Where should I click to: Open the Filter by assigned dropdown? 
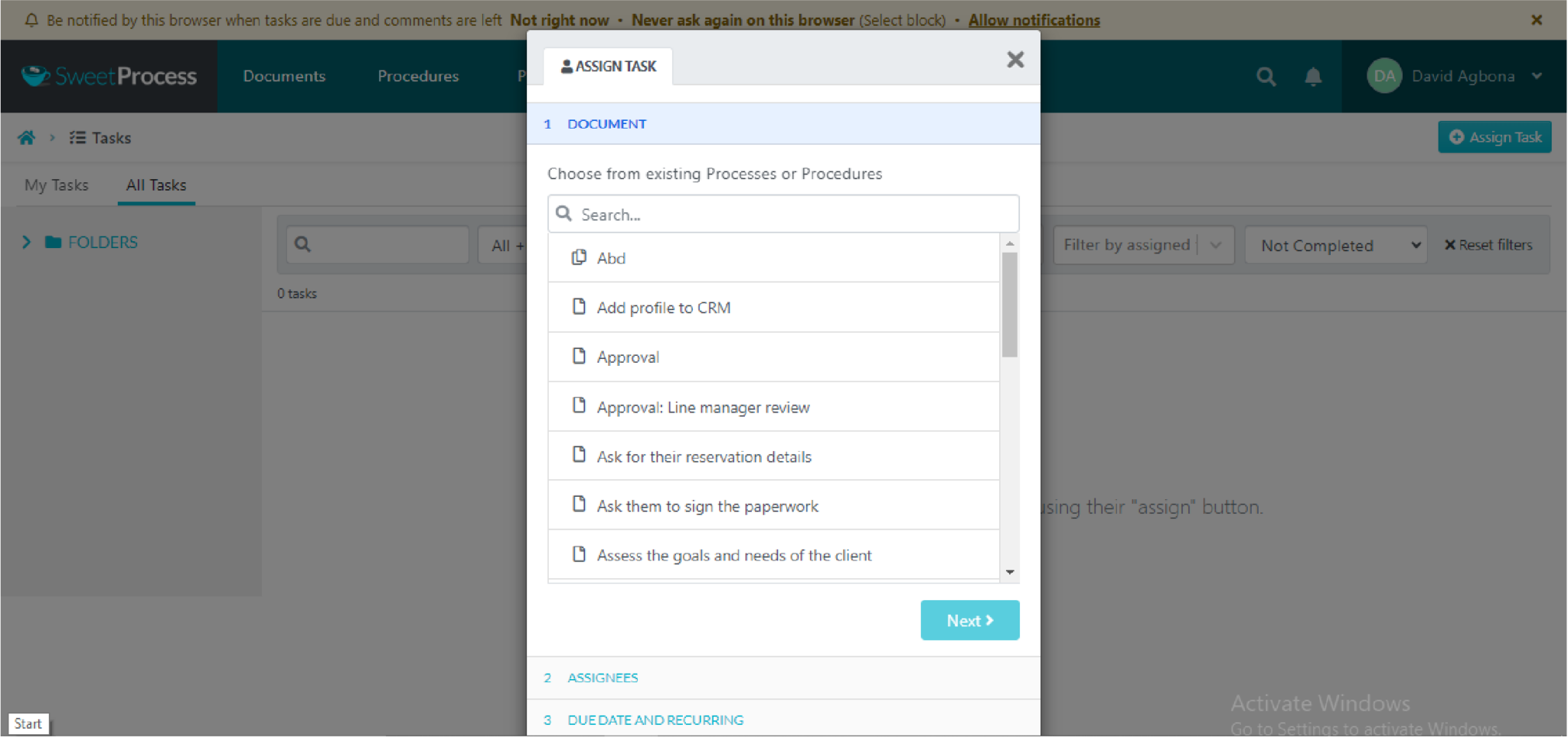(x=1144, y=245)
